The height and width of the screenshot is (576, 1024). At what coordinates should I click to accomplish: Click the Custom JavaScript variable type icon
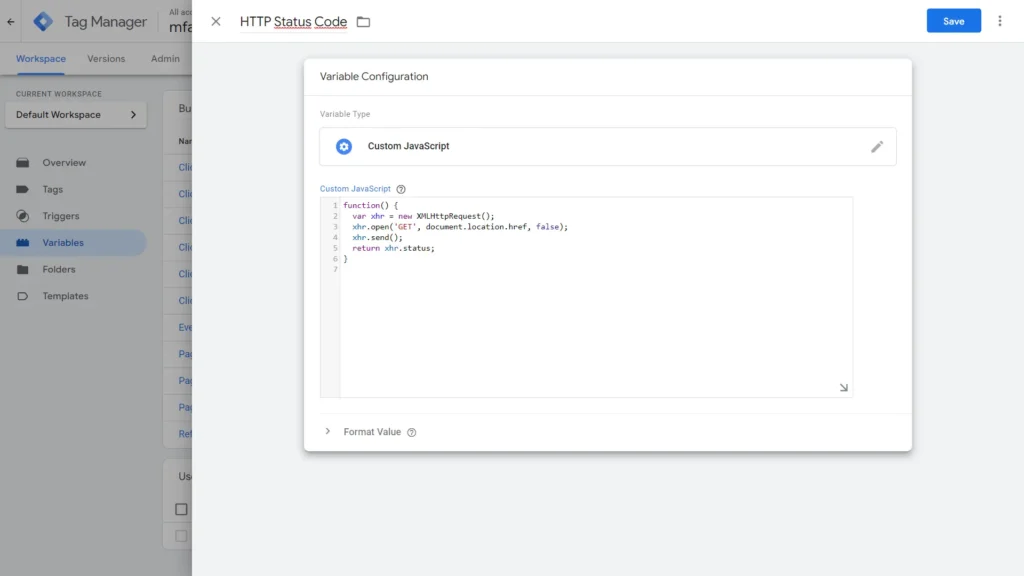coord(344,146)
